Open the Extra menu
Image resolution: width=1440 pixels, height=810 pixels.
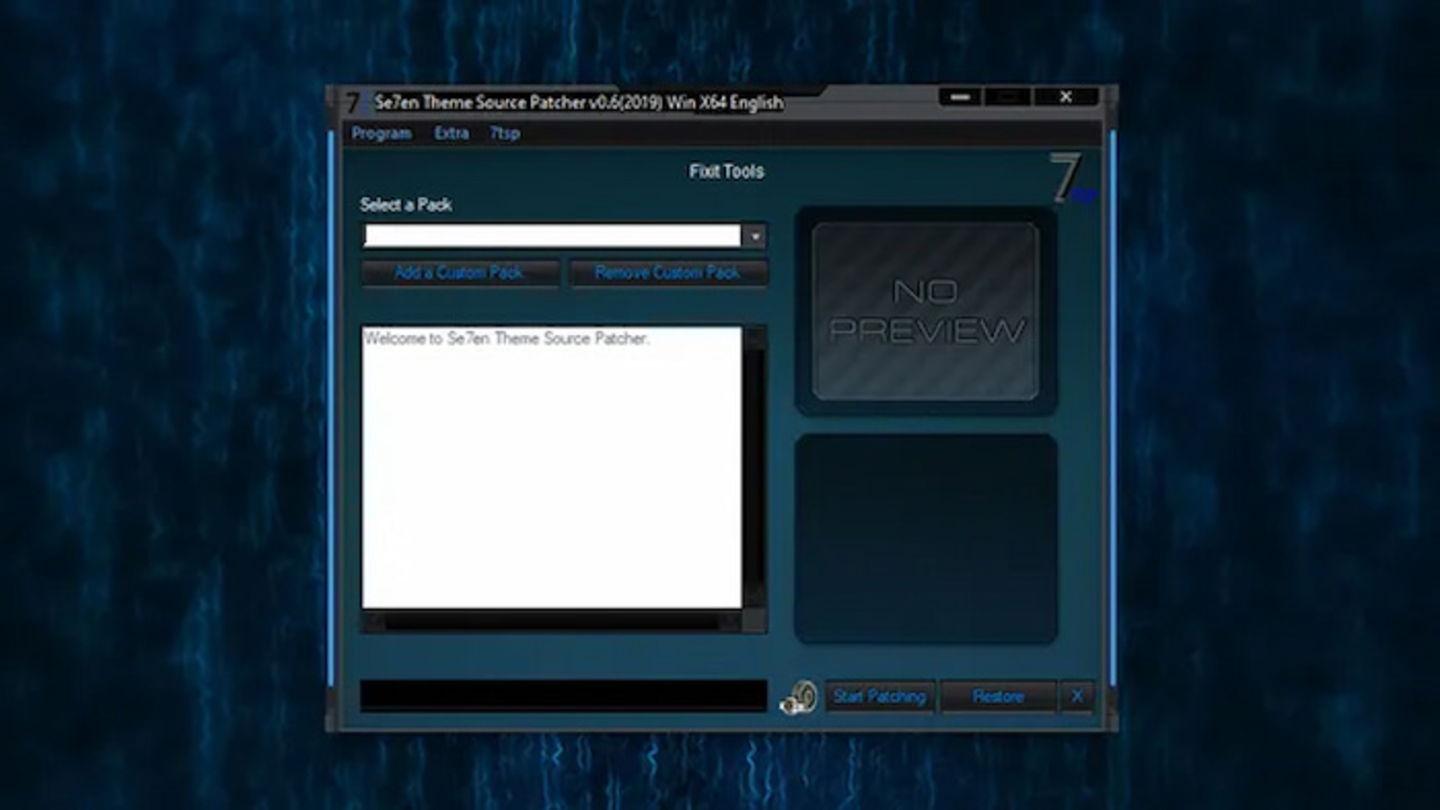tap(451, 133)
